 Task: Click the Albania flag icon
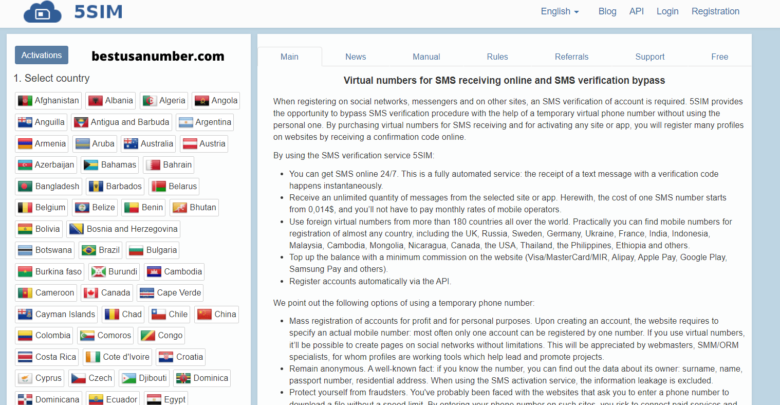(x=95, y=101)
